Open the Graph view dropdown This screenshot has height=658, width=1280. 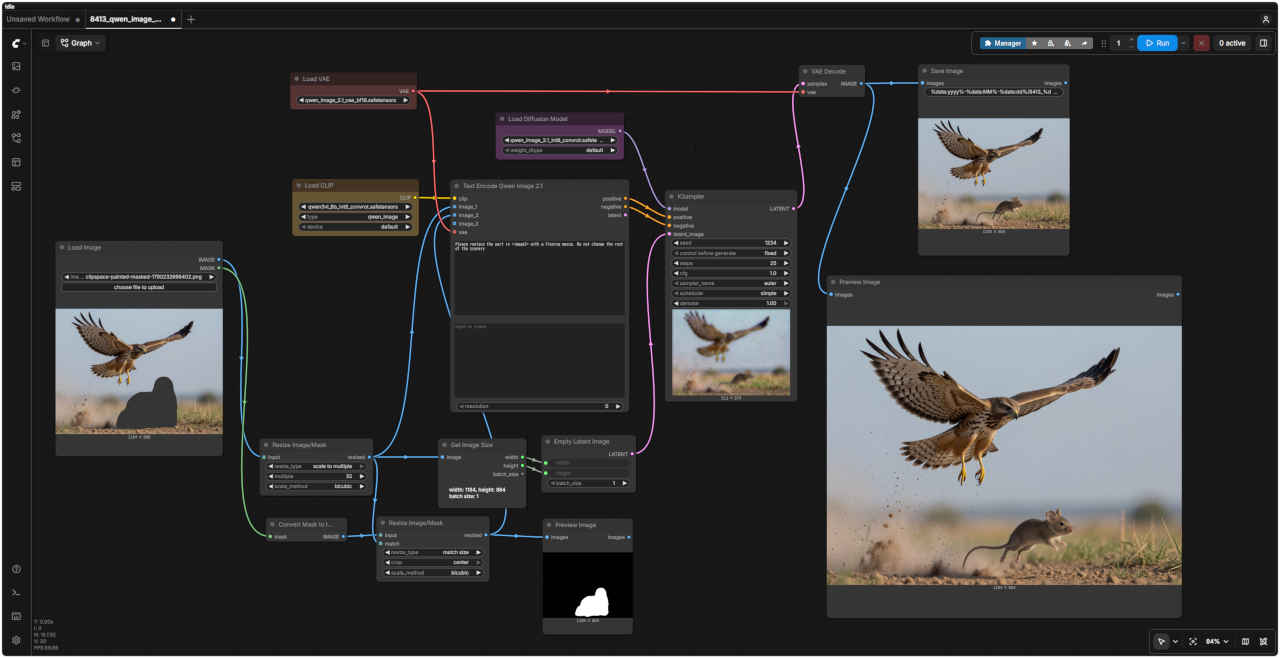[x=80, y=43]
